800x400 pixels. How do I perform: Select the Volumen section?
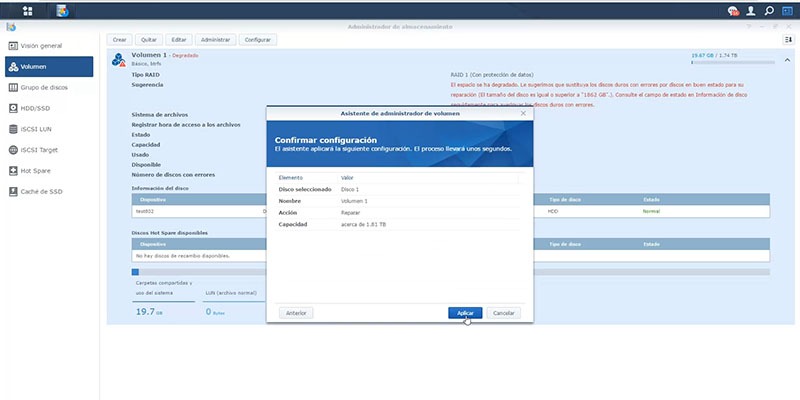click(49, 67)
